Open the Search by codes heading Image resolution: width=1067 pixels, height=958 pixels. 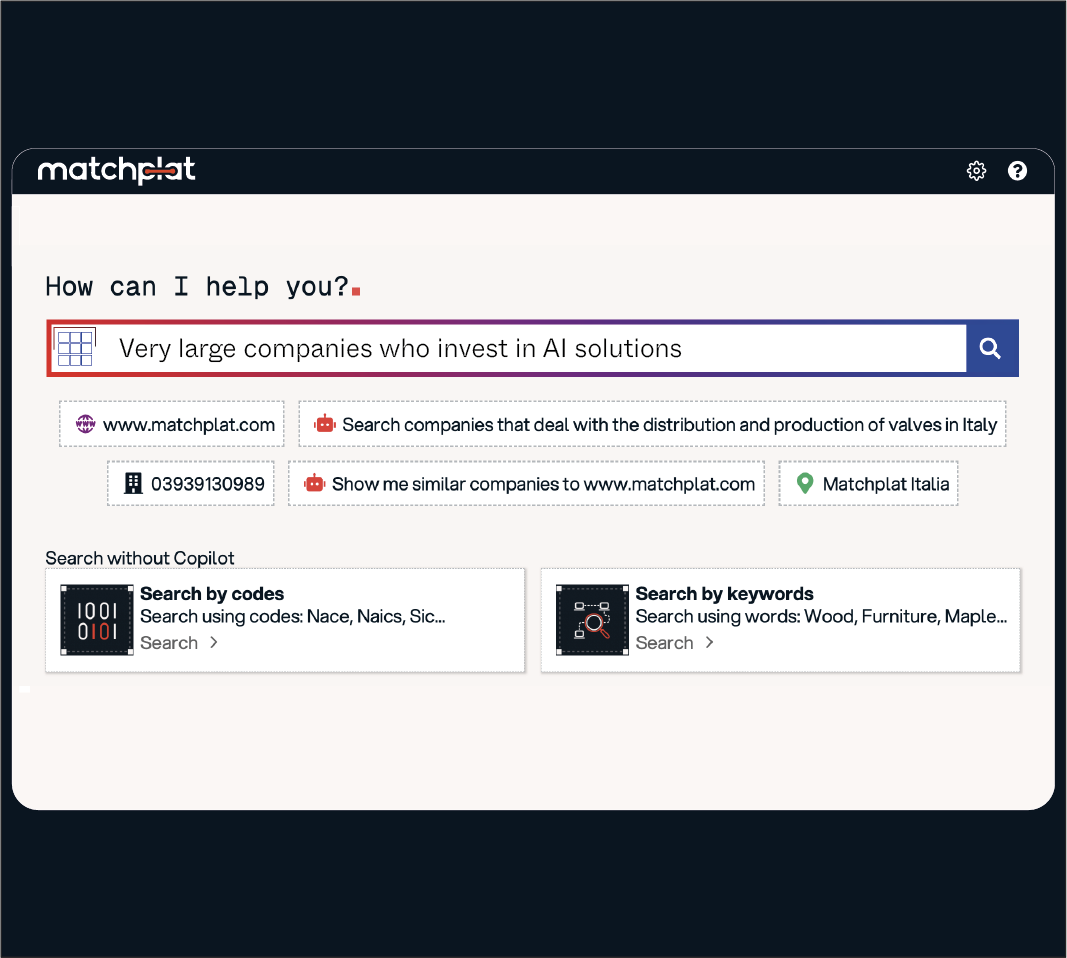click(x=212, y=594)
